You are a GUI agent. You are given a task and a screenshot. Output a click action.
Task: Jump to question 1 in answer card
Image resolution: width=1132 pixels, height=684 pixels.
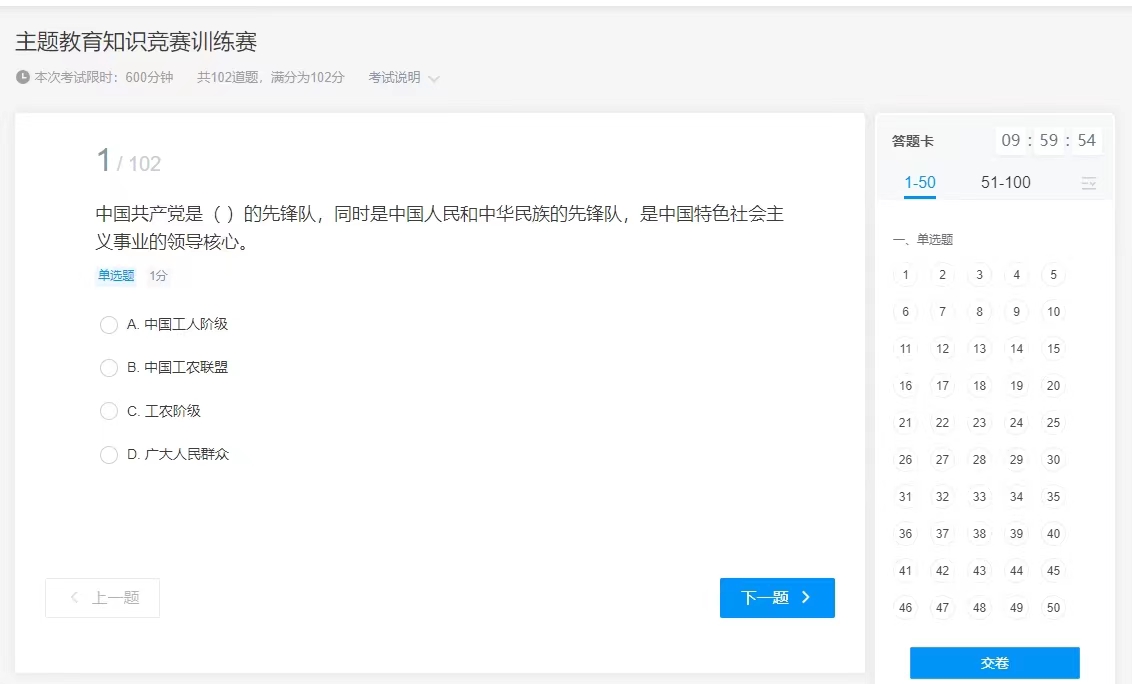905,274
